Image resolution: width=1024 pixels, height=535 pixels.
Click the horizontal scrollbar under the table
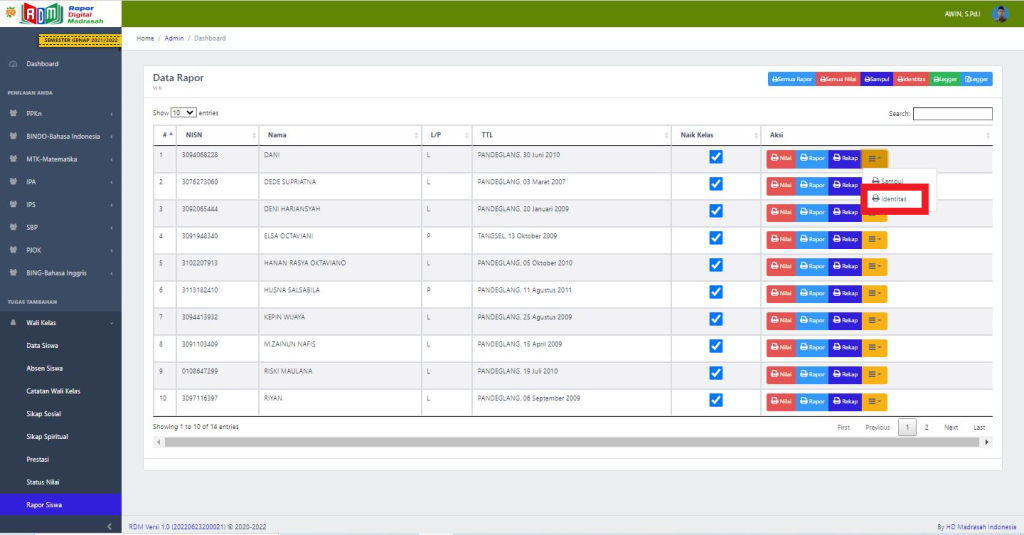point(570,442)
